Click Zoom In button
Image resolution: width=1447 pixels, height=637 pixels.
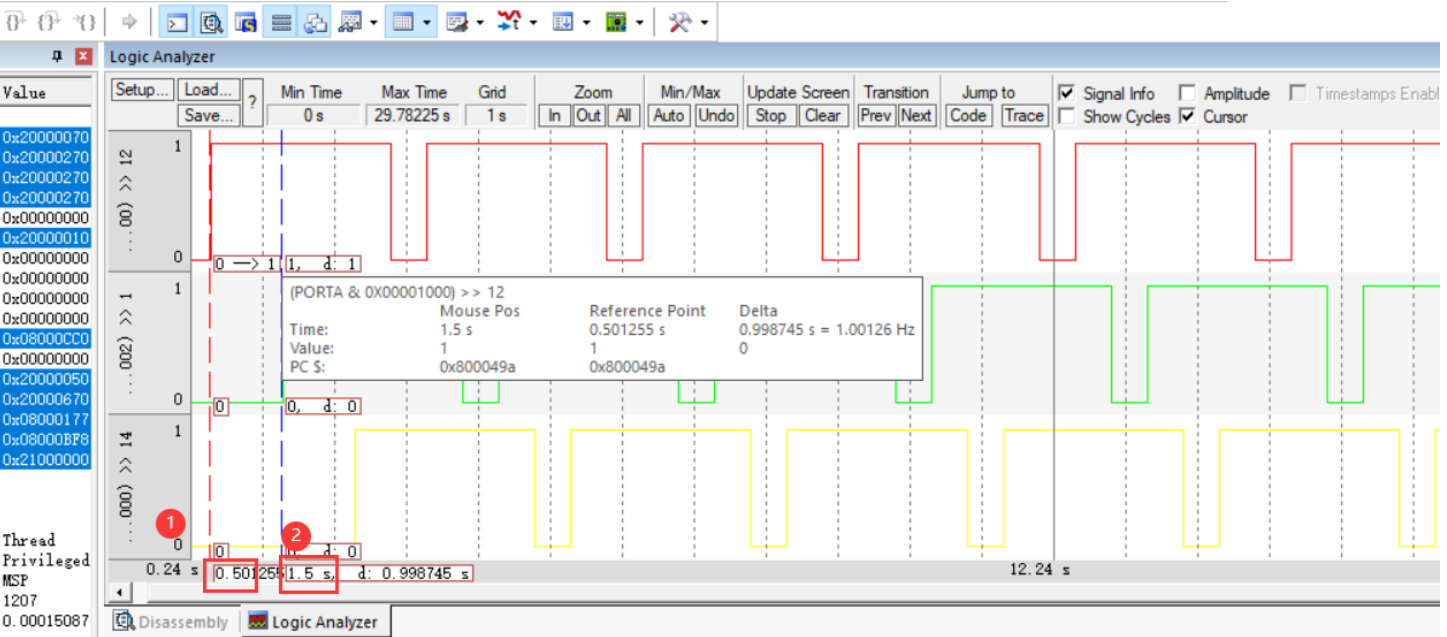tap(555, 115)
